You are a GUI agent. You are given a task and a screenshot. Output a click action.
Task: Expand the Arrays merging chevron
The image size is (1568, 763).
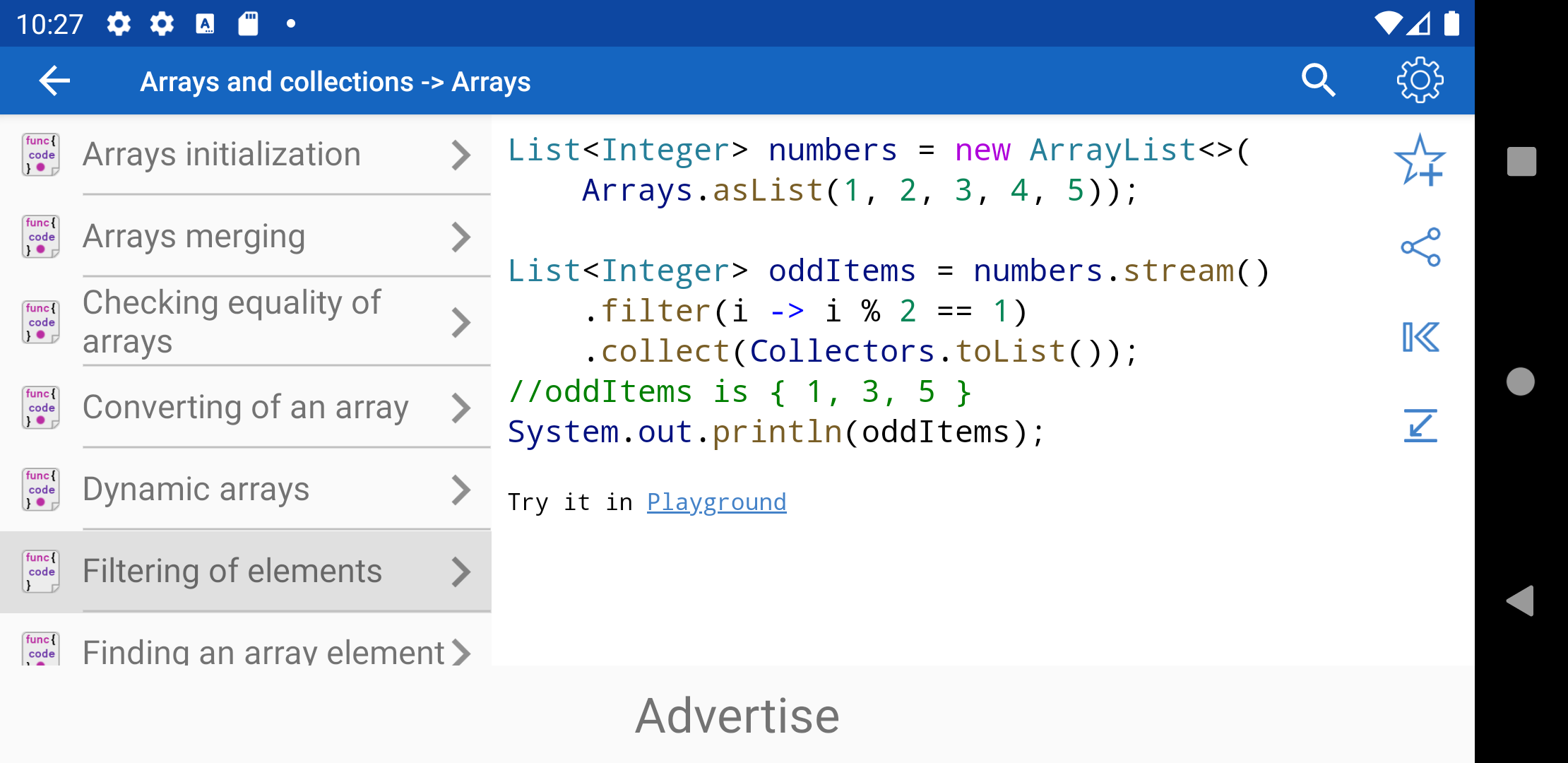461,237
